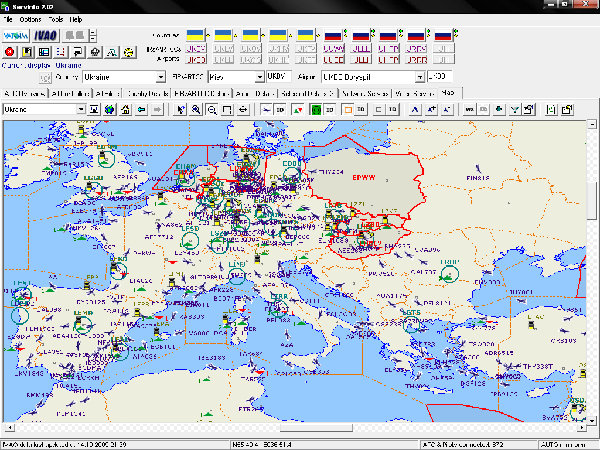Click the first Russian flag button
This screenshot has height=450, width=600.
tap(333, 36)
